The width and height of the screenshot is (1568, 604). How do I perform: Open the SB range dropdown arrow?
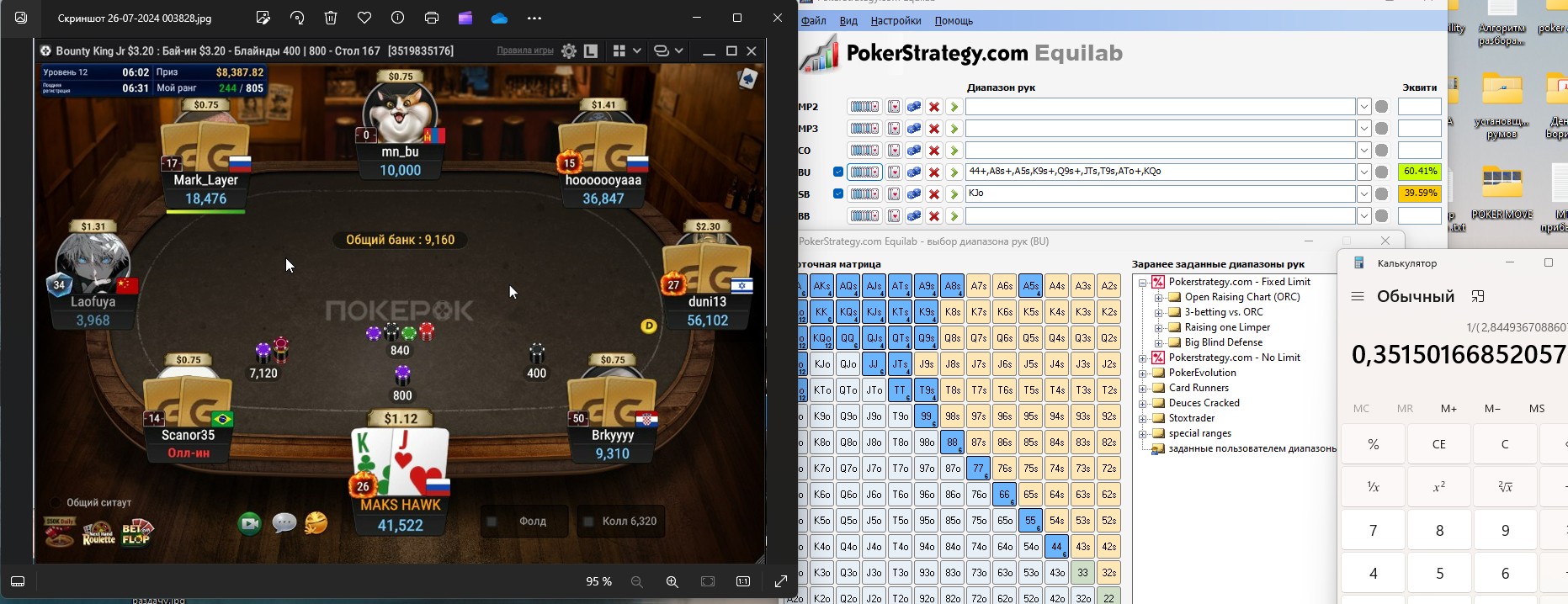pyautogui.click(x=1363, y=193)
